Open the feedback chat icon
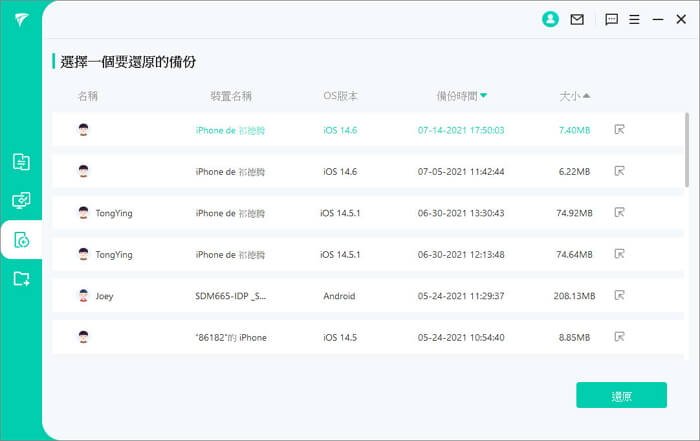Screen dimensions: 700x441 point(612,19)
